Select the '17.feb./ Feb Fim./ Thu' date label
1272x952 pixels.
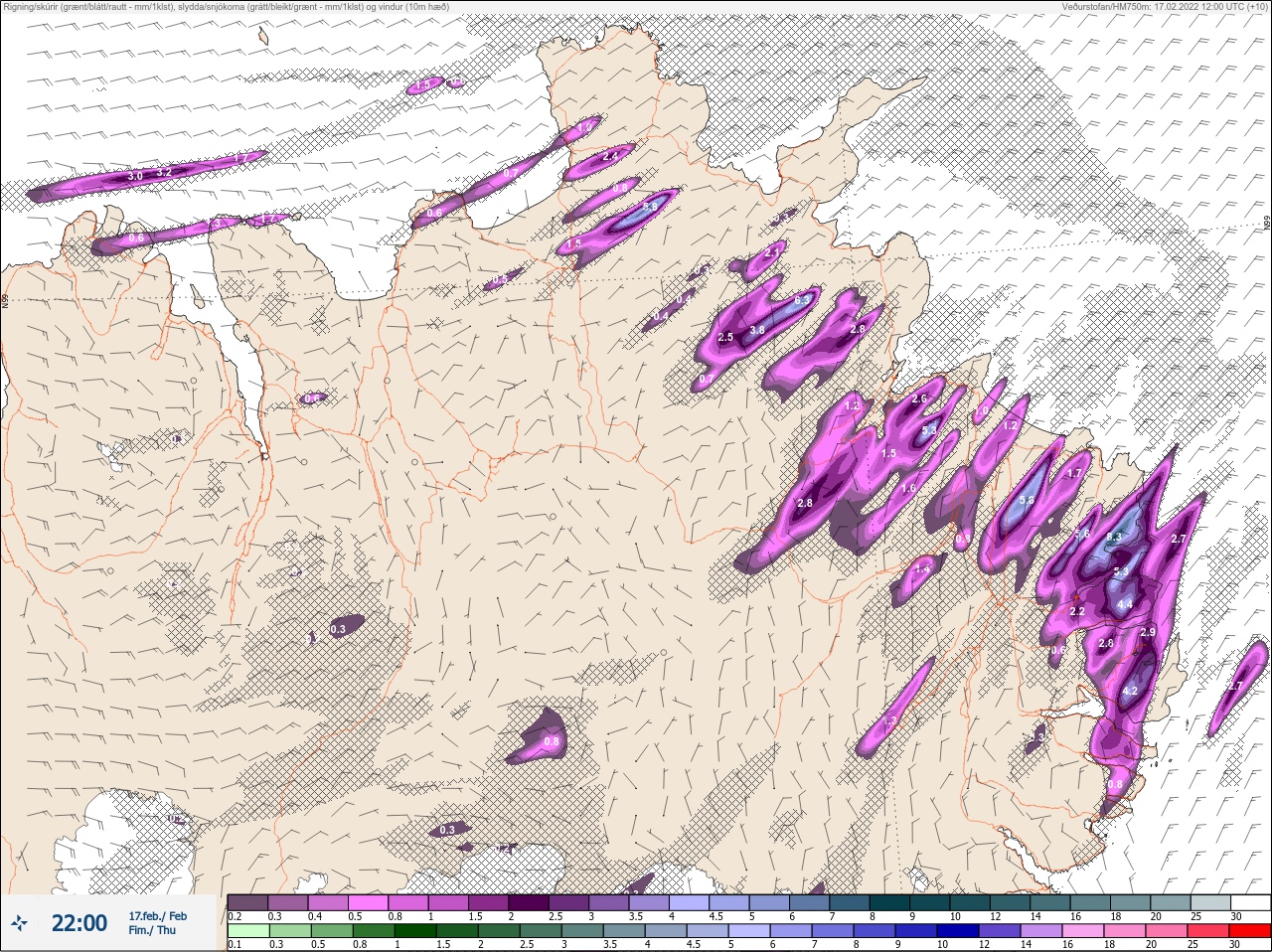coord(157,922)
